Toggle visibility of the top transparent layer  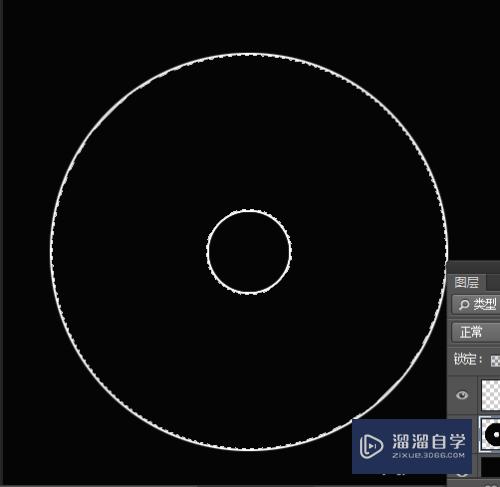[x=462, y=395]
